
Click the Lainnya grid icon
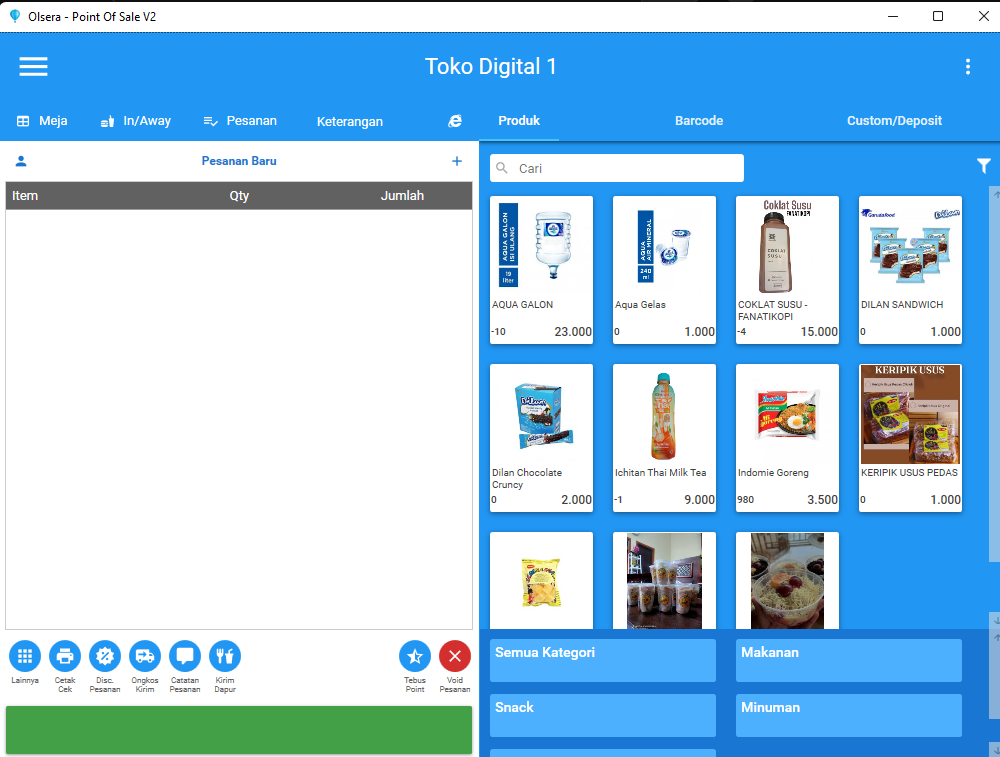(25, 656)
